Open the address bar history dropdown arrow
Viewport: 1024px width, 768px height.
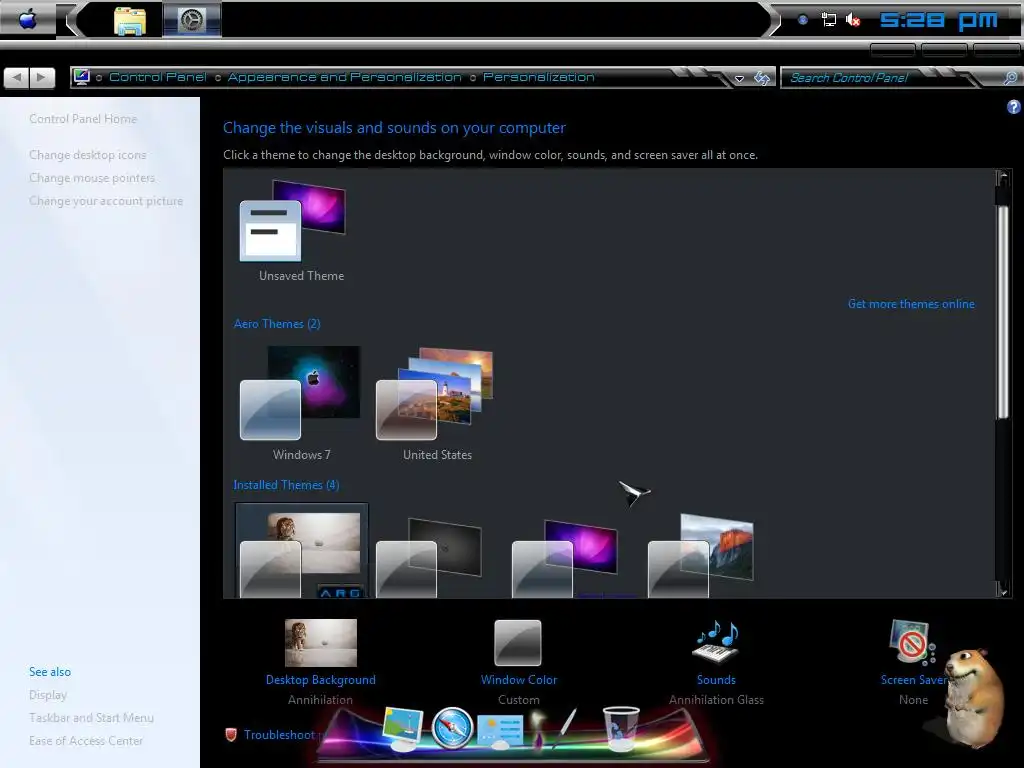[739, 78]
